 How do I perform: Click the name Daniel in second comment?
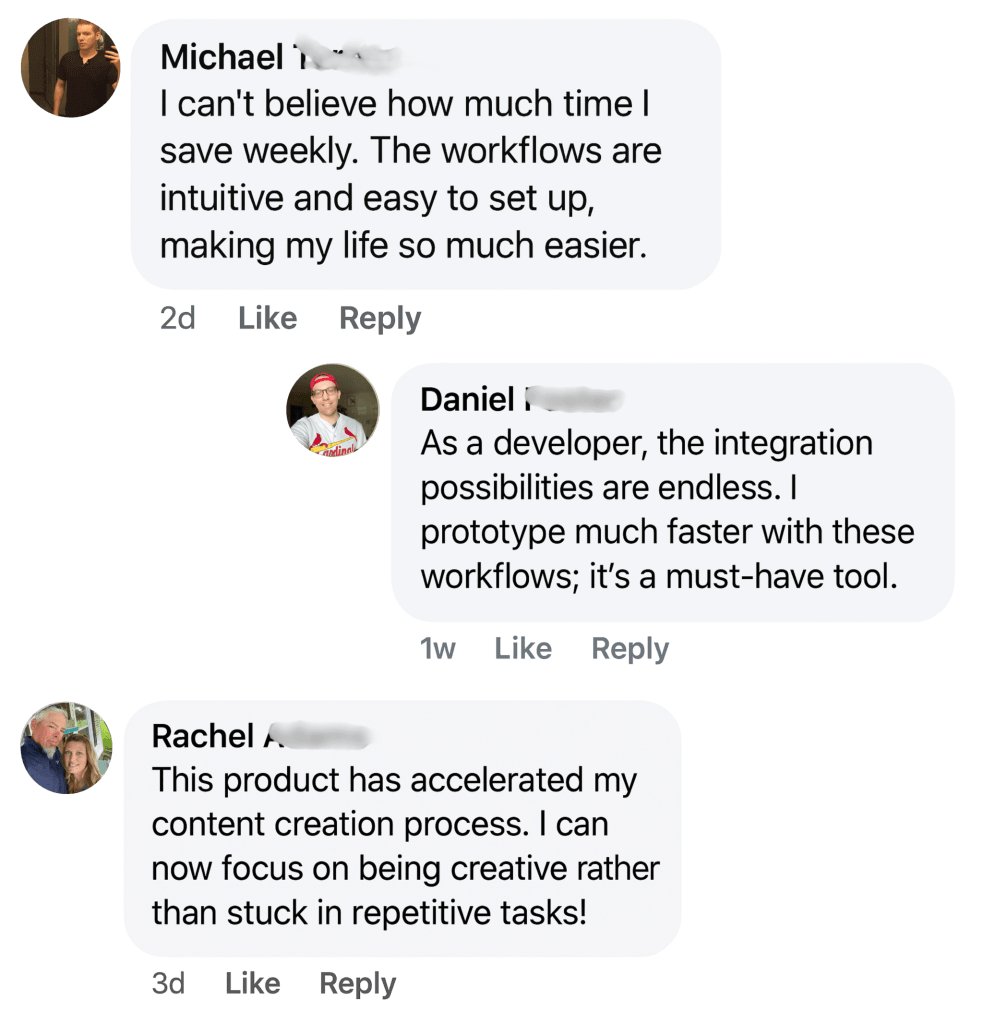coord(467,399)
